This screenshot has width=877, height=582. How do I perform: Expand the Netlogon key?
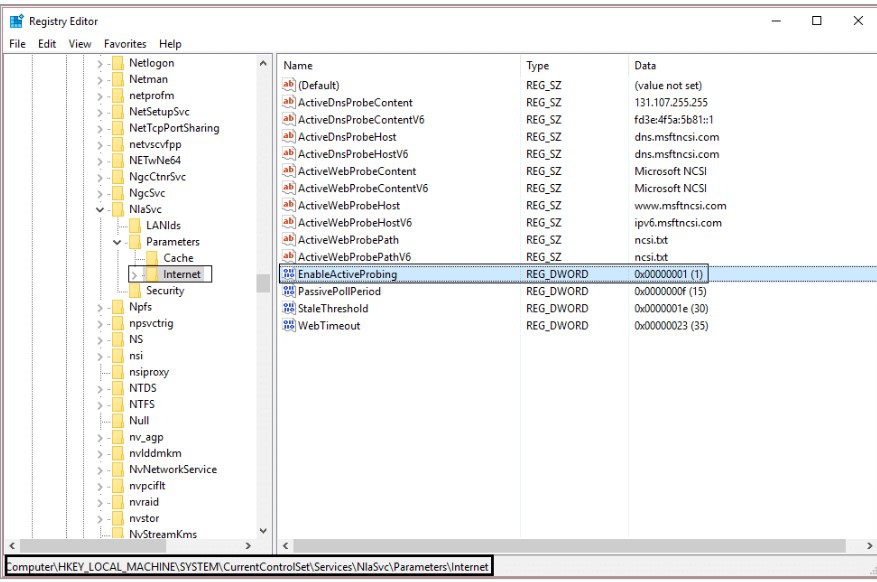100,64
